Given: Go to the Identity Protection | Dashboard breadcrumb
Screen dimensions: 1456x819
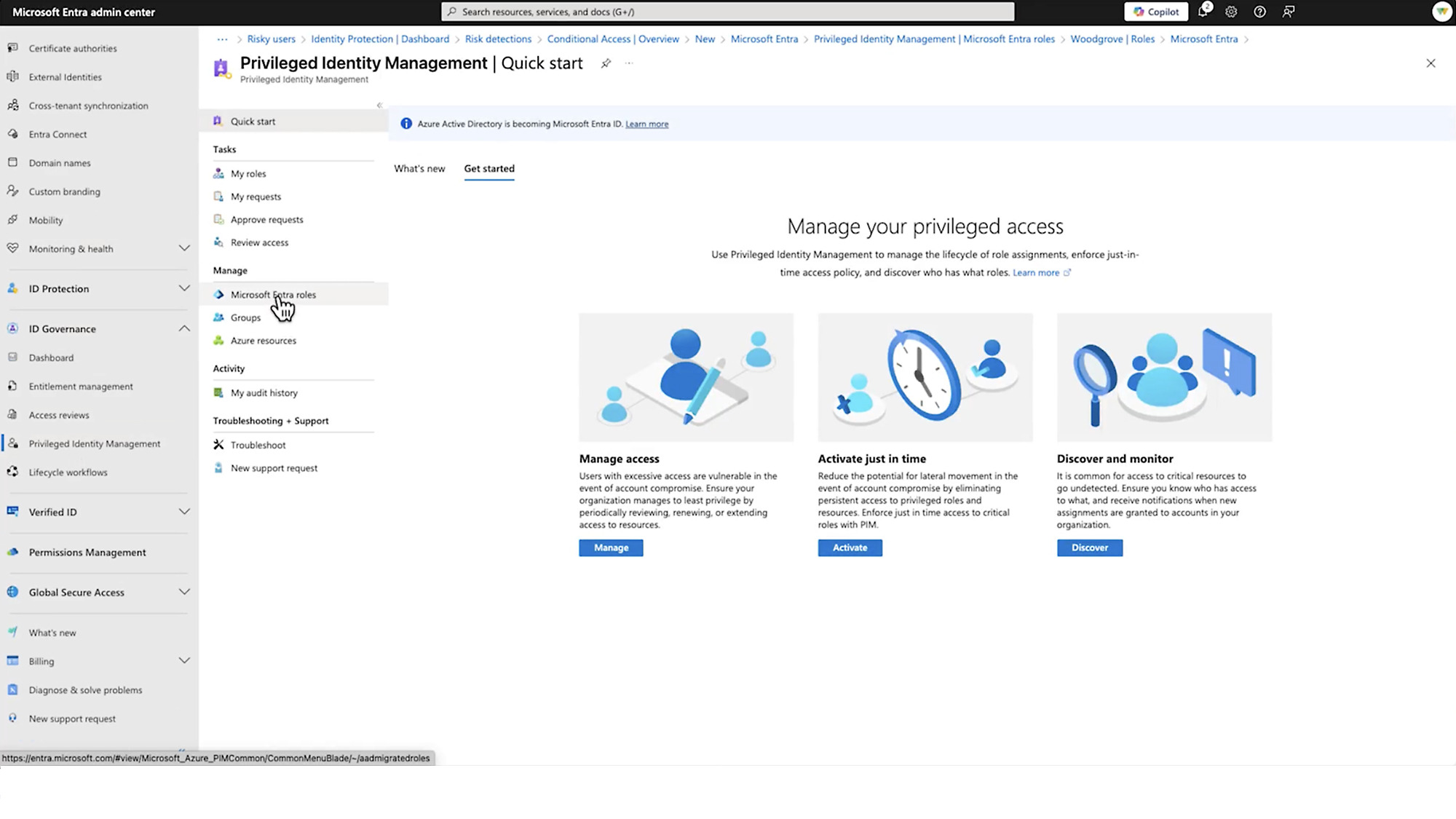Looking at the screenshot, I should 380,39.
